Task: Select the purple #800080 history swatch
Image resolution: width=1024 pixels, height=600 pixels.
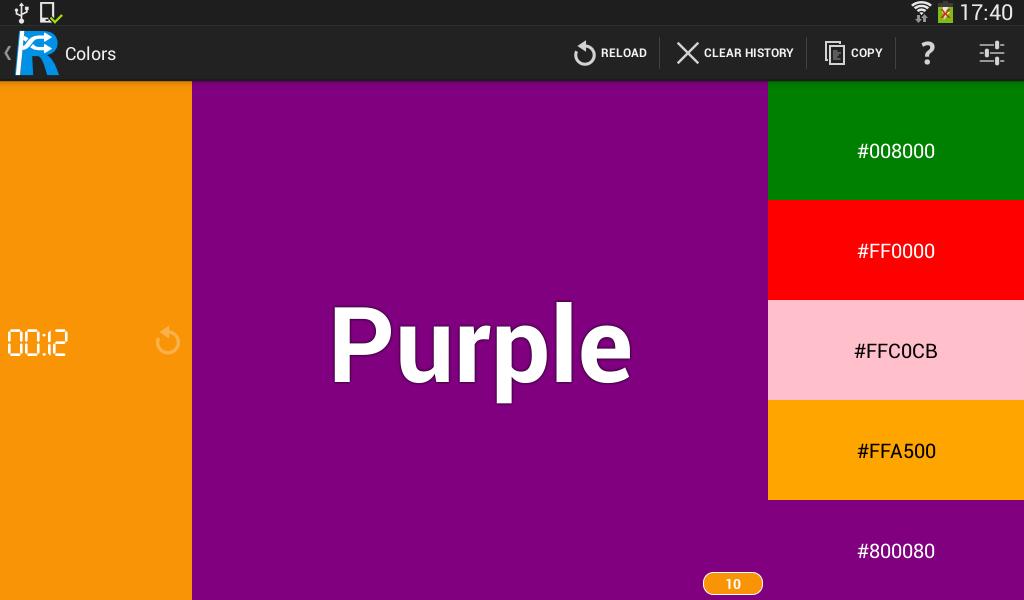Action: click(896, 550)
